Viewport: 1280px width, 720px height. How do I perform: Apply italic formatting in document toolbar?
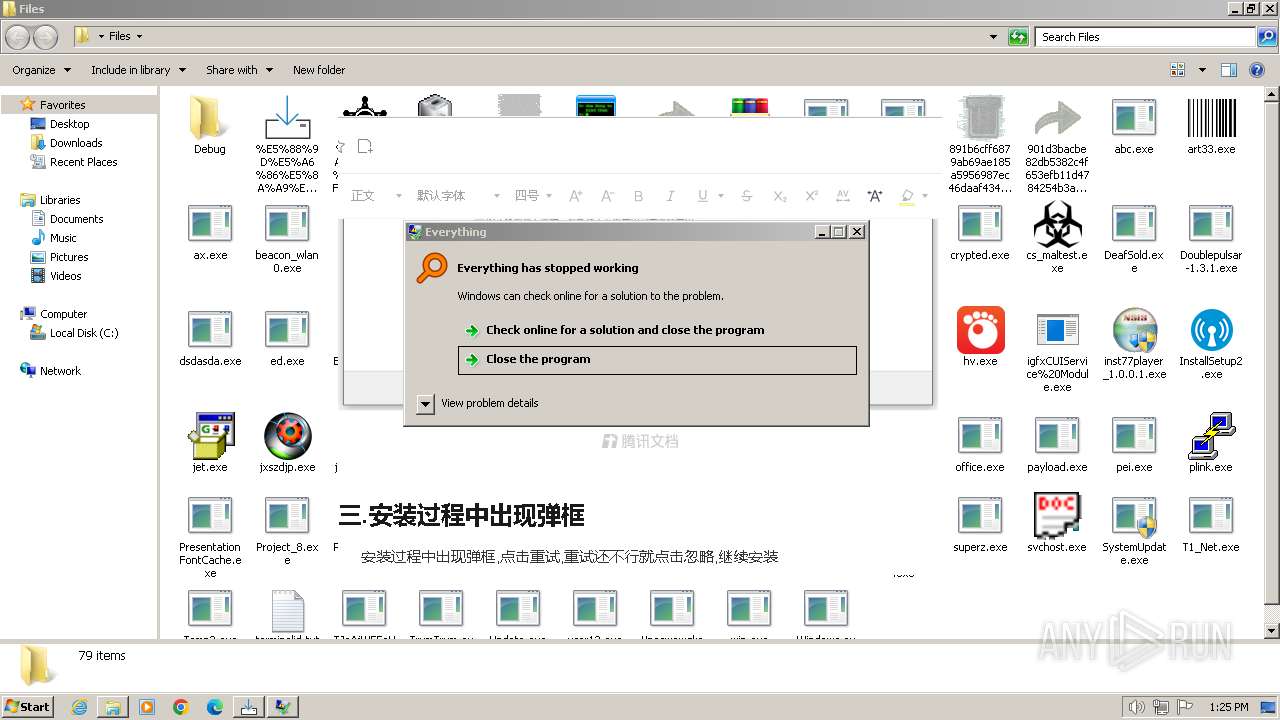click(670, 196)
